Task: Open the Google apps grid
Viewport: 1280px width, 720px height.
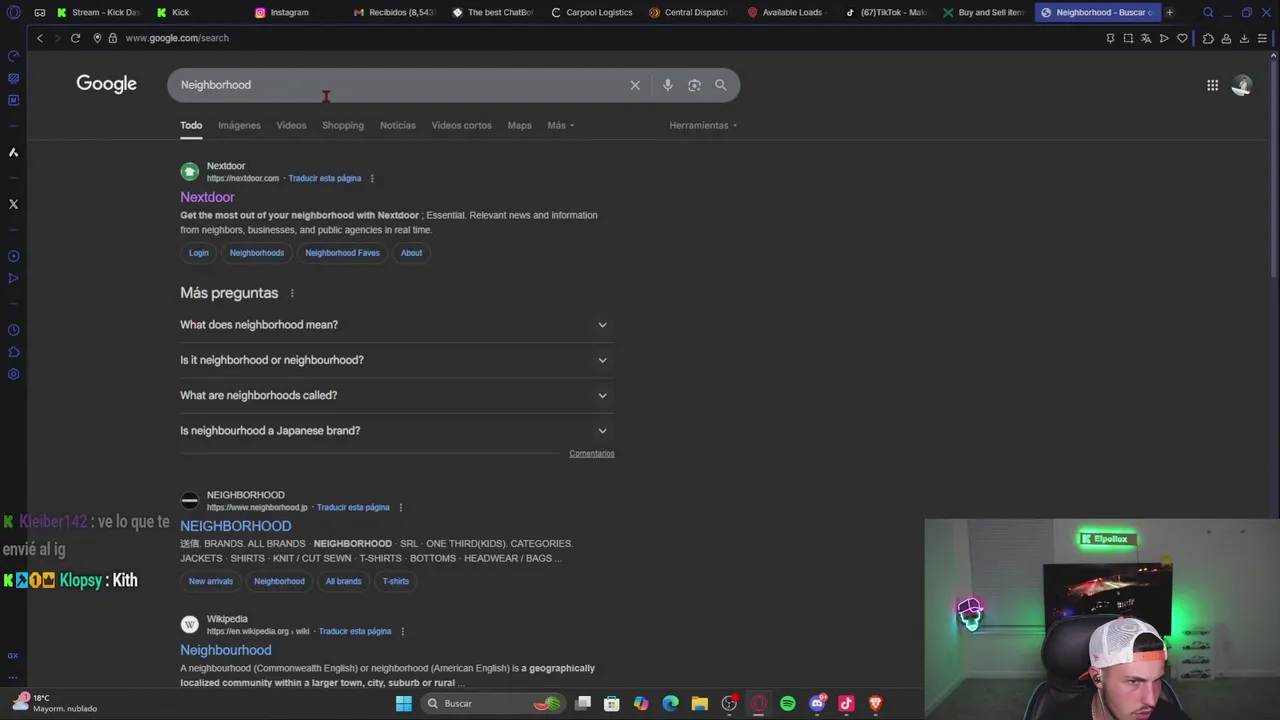Action: click(1212, 85)
